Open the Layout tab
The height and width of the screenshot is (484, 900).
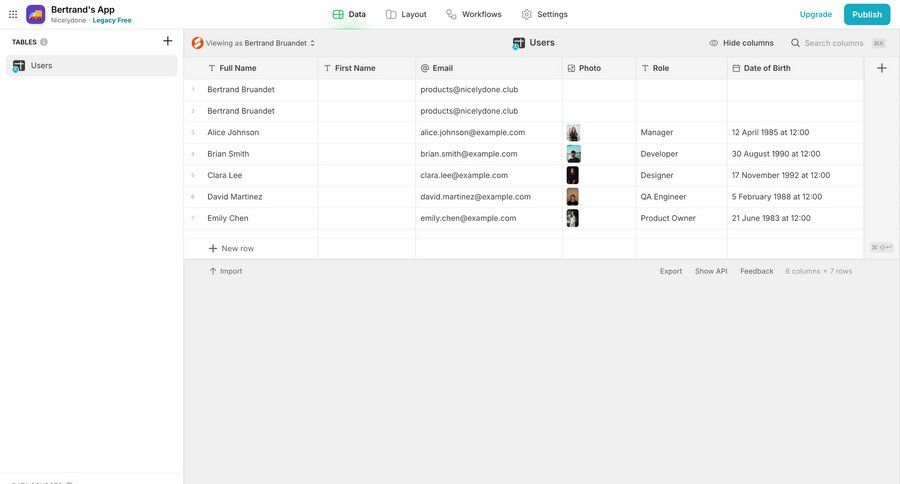406,14
